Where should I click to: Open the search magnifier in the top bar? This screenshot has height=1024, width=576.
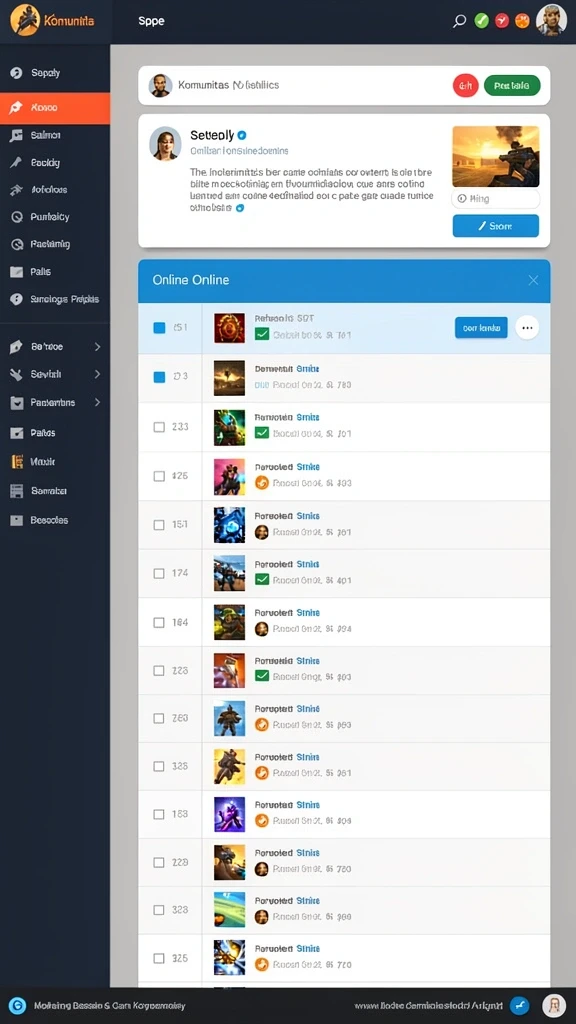pyautogui.click(x=460, y=21)
